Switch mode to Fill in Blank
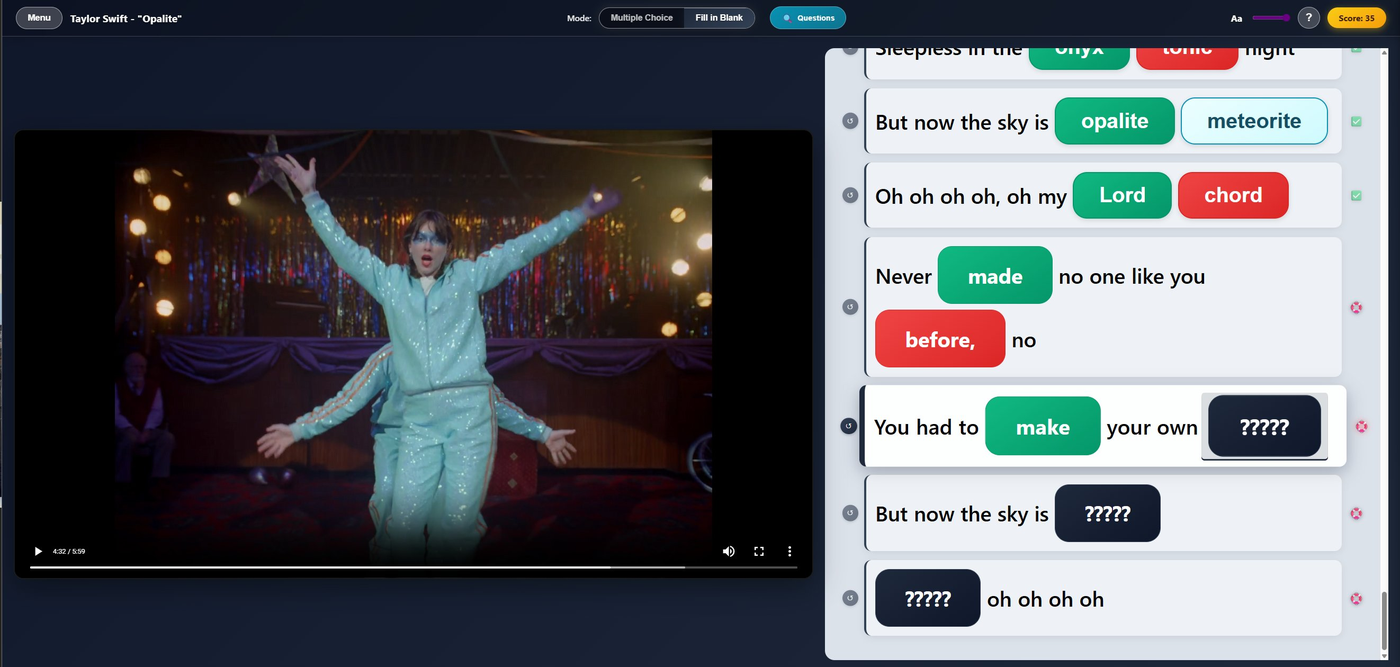 coord(719,18)
